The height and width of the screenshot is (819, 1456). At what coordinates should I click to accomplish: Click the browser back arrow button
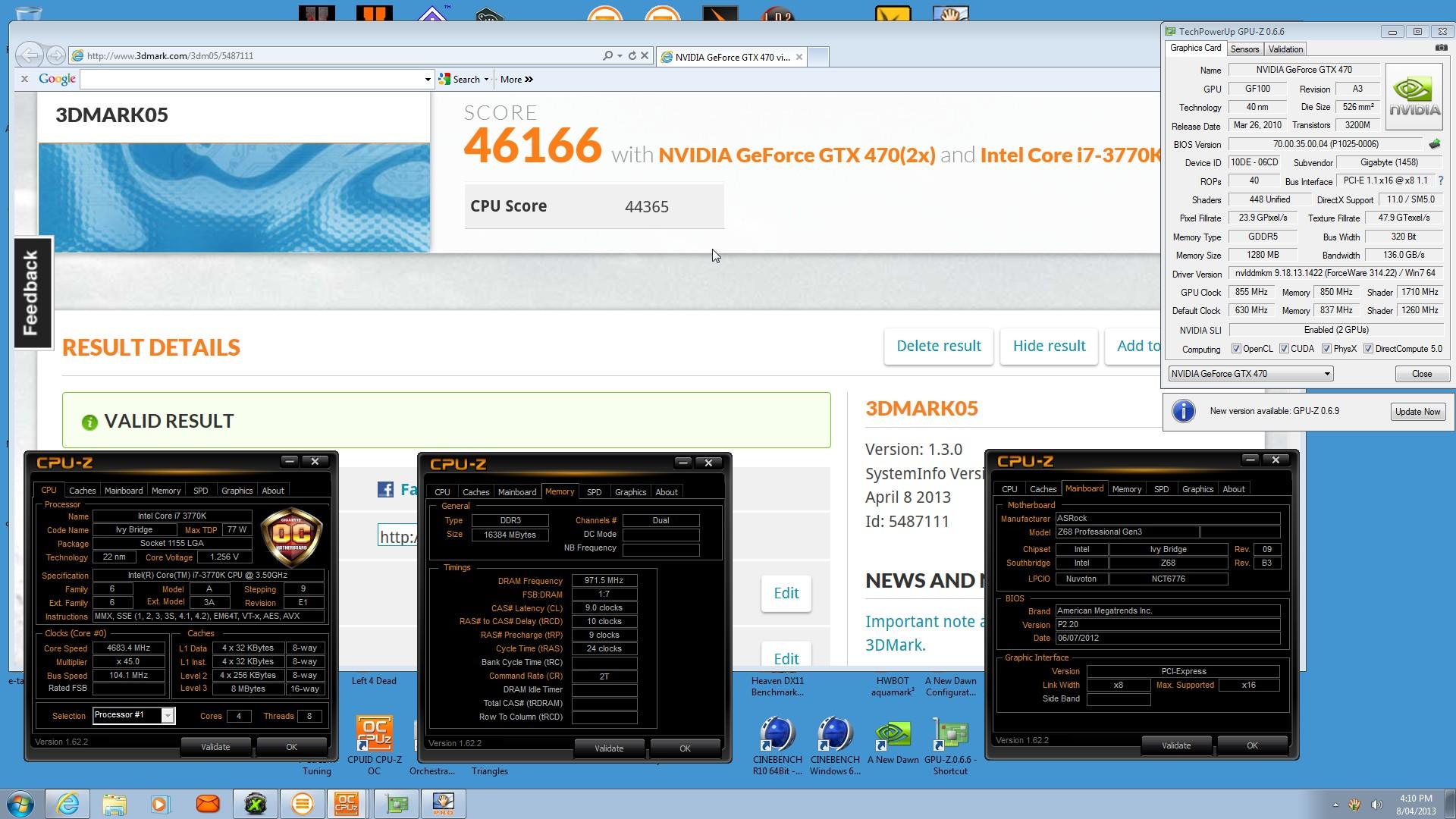29,55
